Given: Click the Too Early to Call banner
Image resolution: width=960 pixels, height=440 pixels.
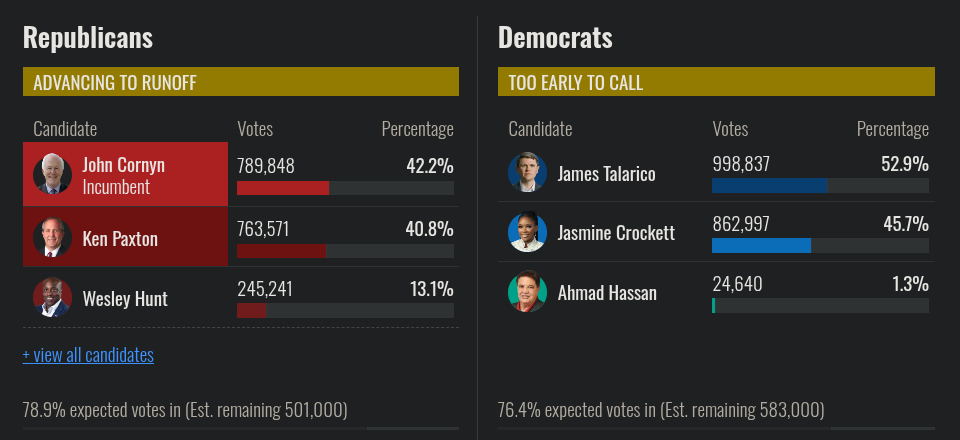Looking at the screenshot, I should (716, 82).
